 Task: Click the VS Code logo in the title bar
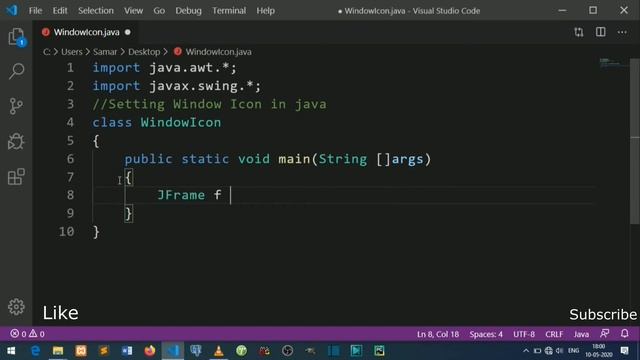point(12,10)
